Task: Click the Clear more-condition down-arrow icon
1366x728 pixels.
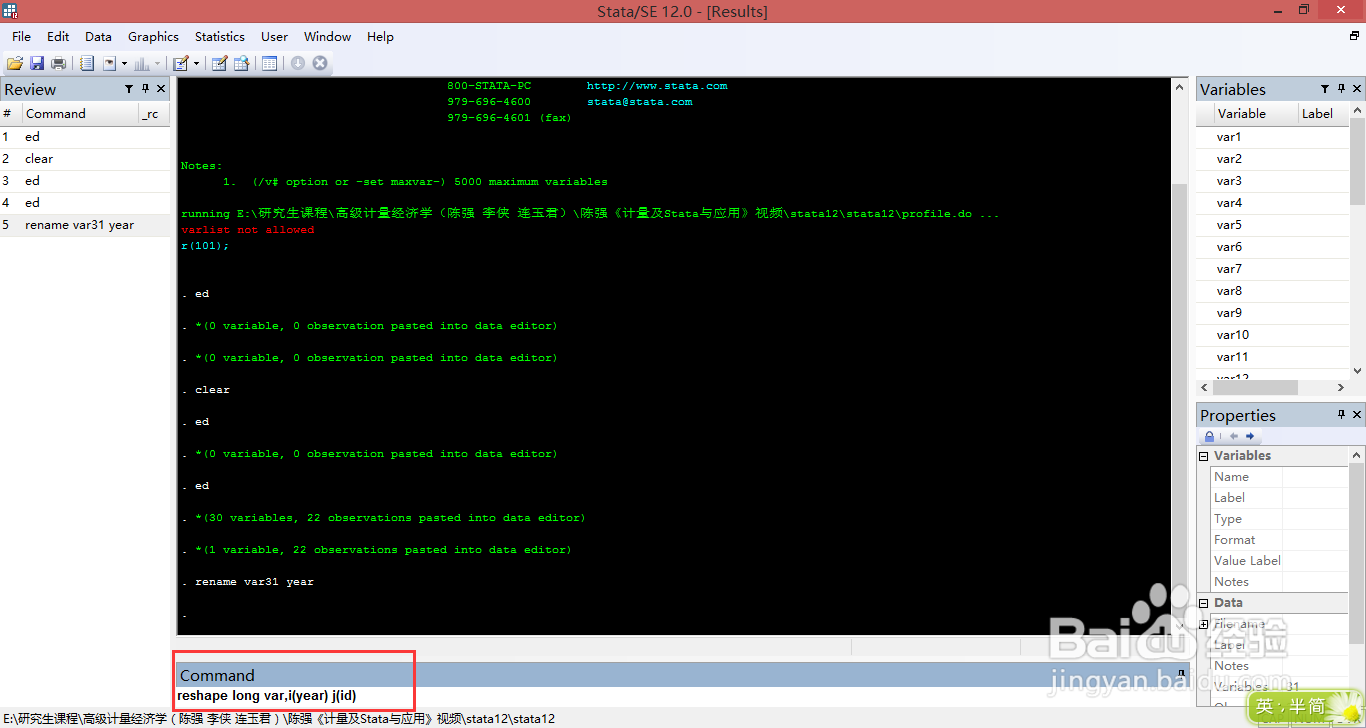Action: (x=298, y=63)
